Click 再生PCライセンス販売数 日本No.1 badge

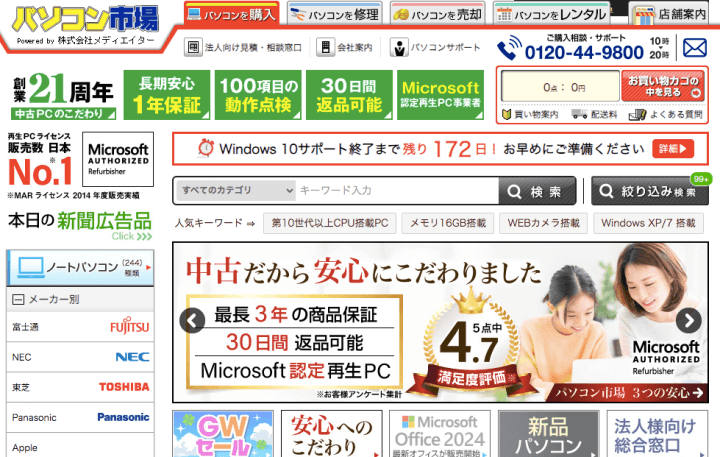(x=40, y=160)
